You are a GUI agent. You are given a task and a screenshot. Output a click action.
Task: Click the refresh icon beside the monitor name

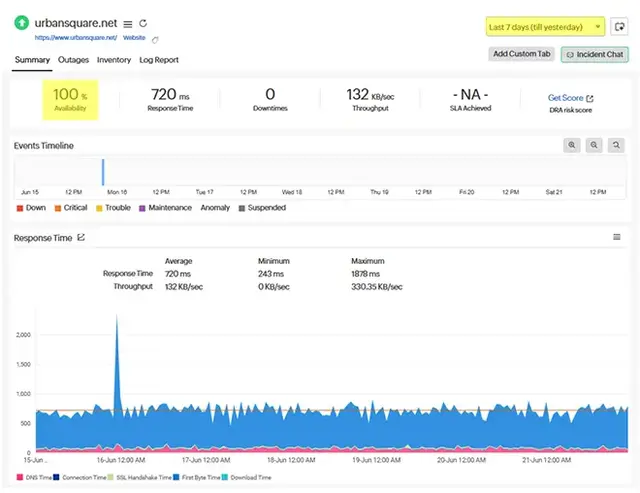(x=143, y=23)
